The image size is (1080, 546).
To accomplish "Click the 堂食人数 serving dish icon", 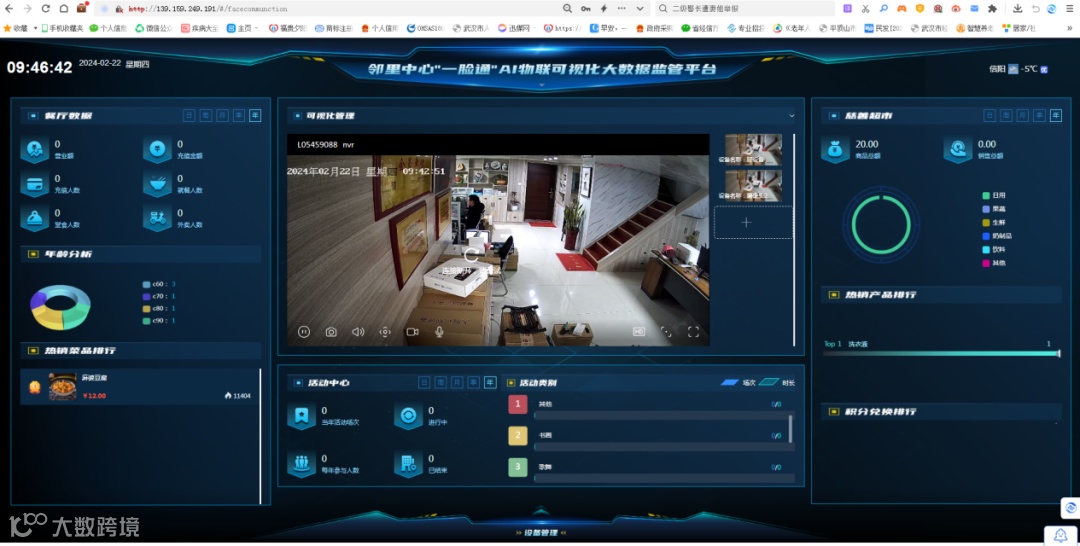I will [x=34, y=218].
